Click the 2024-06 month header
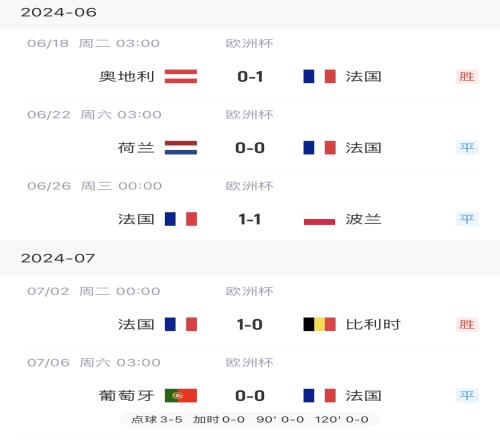The image size is (500, 440). tap(59, 13)
